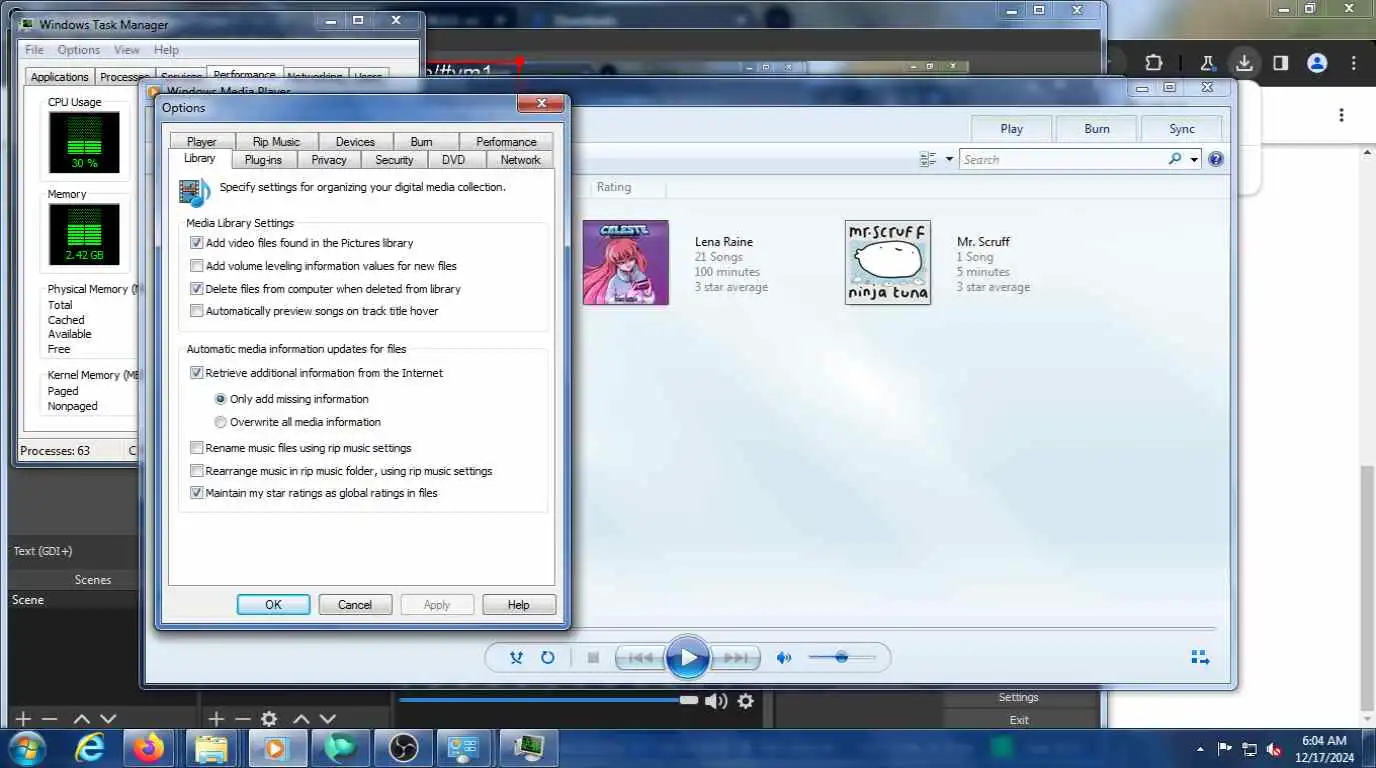
Task: Open the search box dropdown arrow
Action: click(1194, 159)
